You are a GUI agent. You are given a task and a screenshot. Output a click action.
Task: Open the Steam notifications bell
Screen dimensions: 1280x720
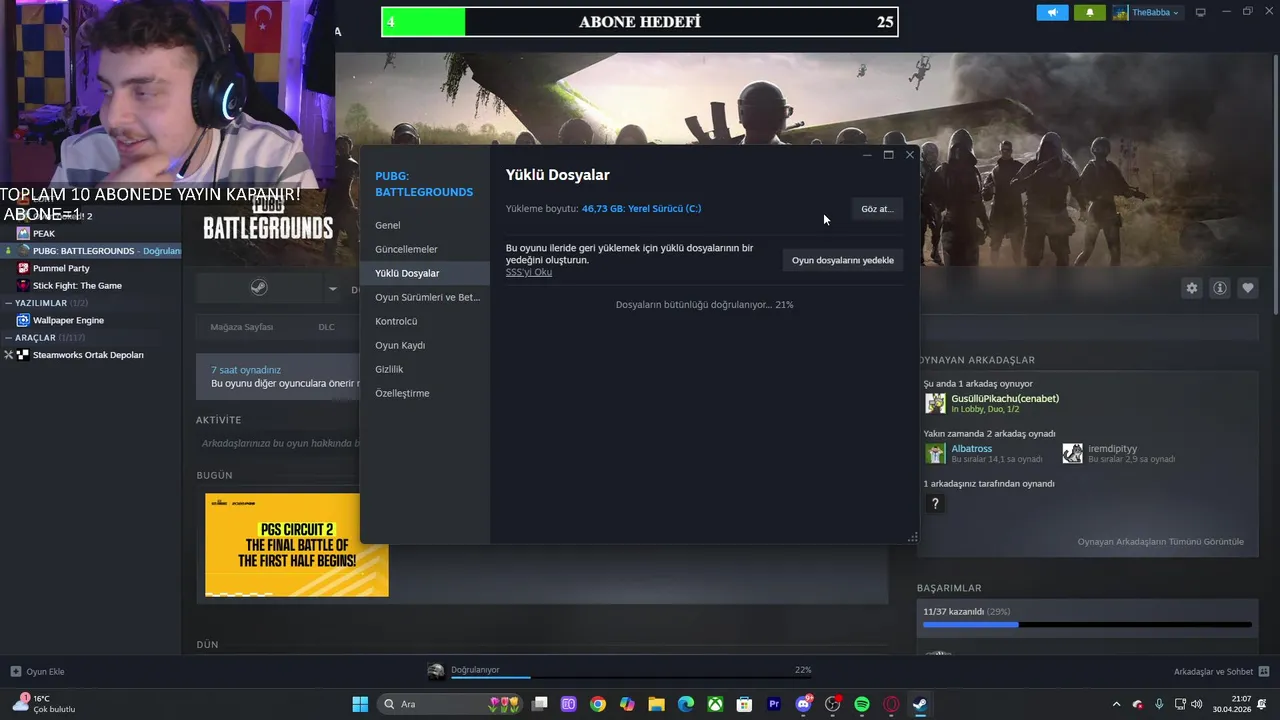coord(1090,12)
